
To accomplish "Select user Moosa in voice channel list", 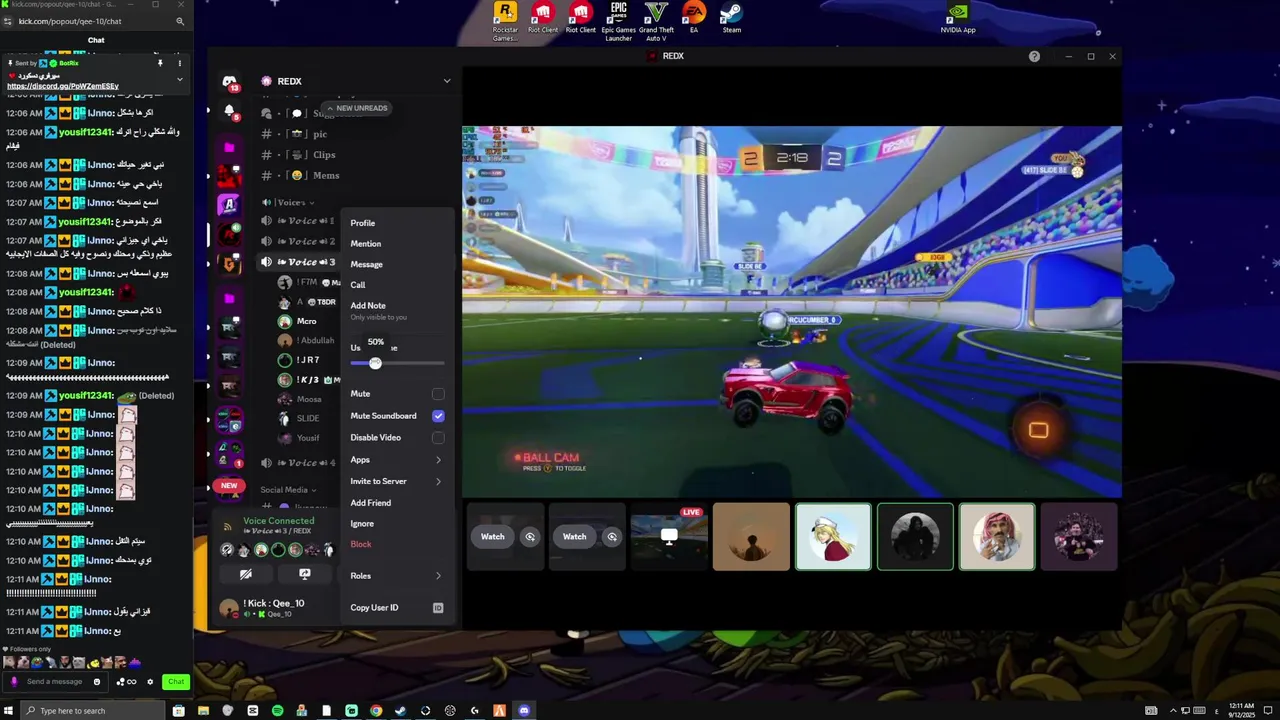I will click(309, 399).
